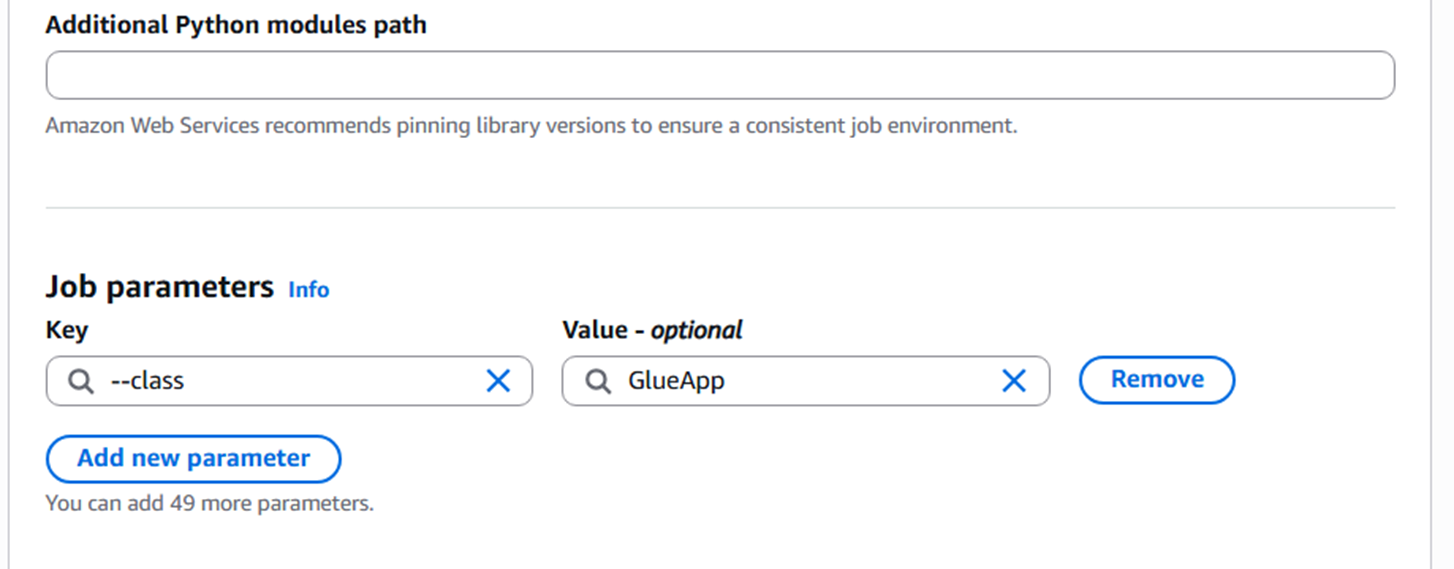The width and height of the screenshot is (1454, 569).
Task: Click Add new parameter button
Action: click(x=193, y=459)
